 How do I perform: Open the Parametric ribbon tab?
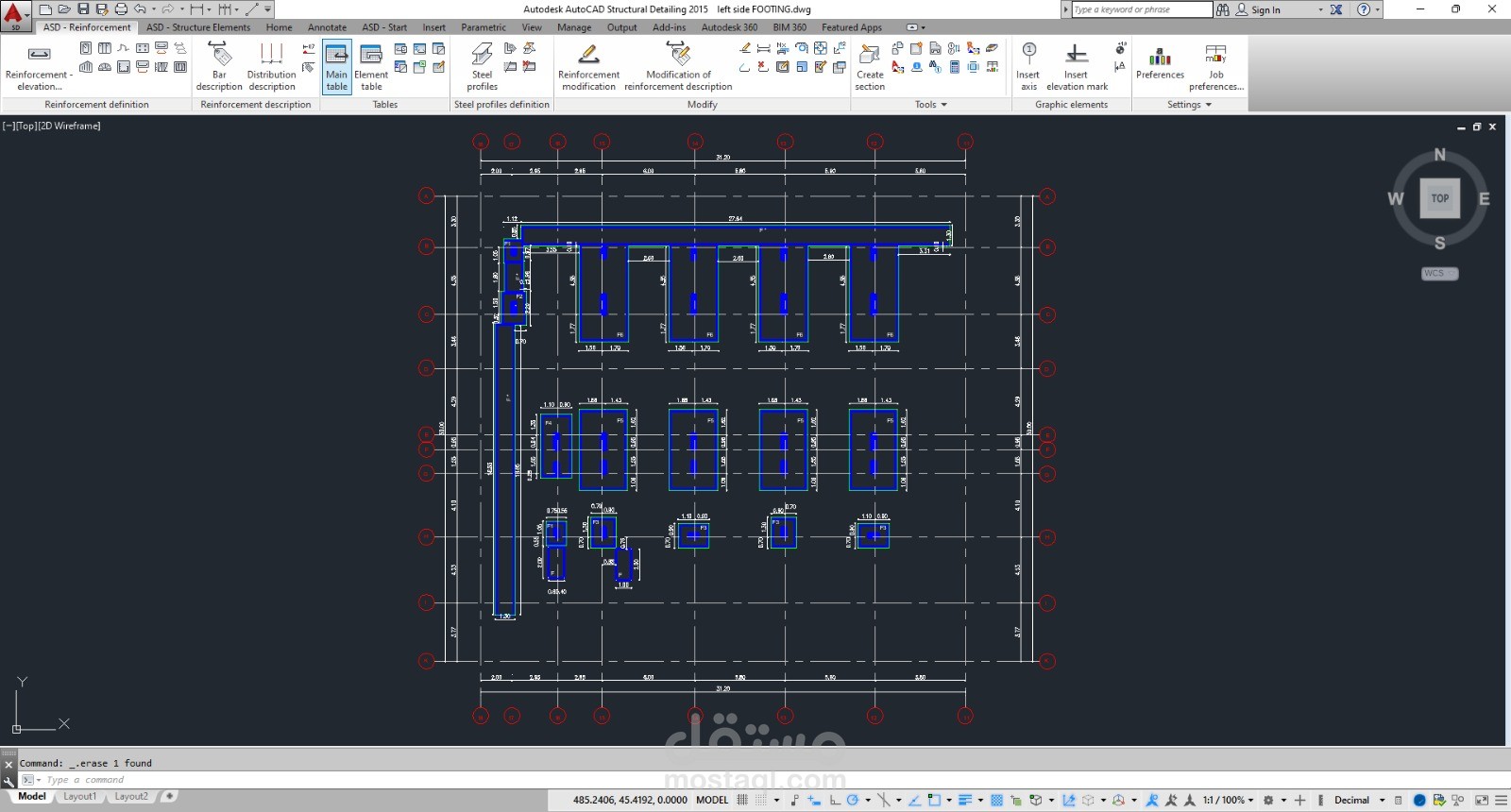point(484,27)
